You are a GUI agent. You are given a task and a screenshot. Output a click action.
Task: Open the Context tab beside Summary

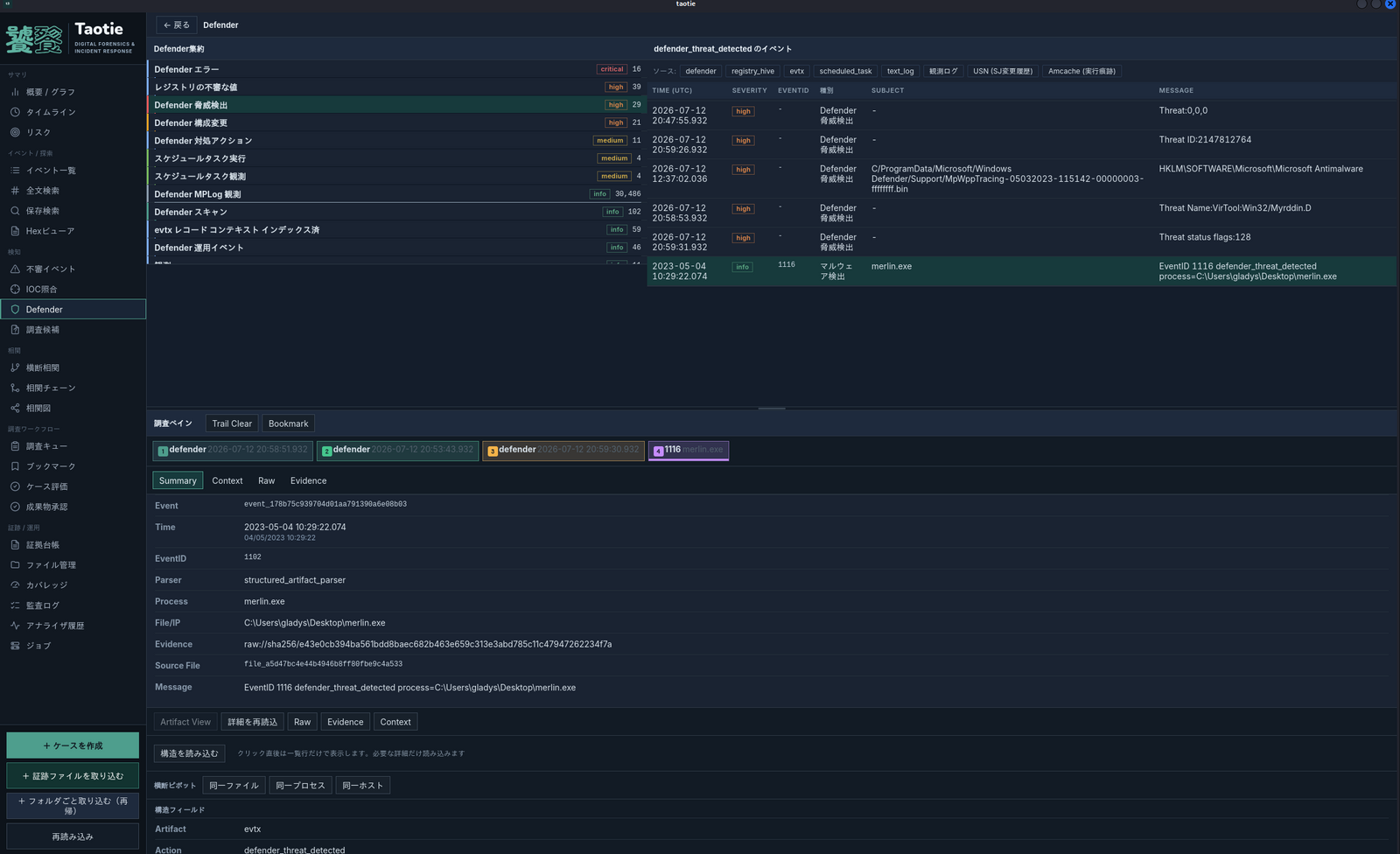pyautogui.click(x=227, y=480)
